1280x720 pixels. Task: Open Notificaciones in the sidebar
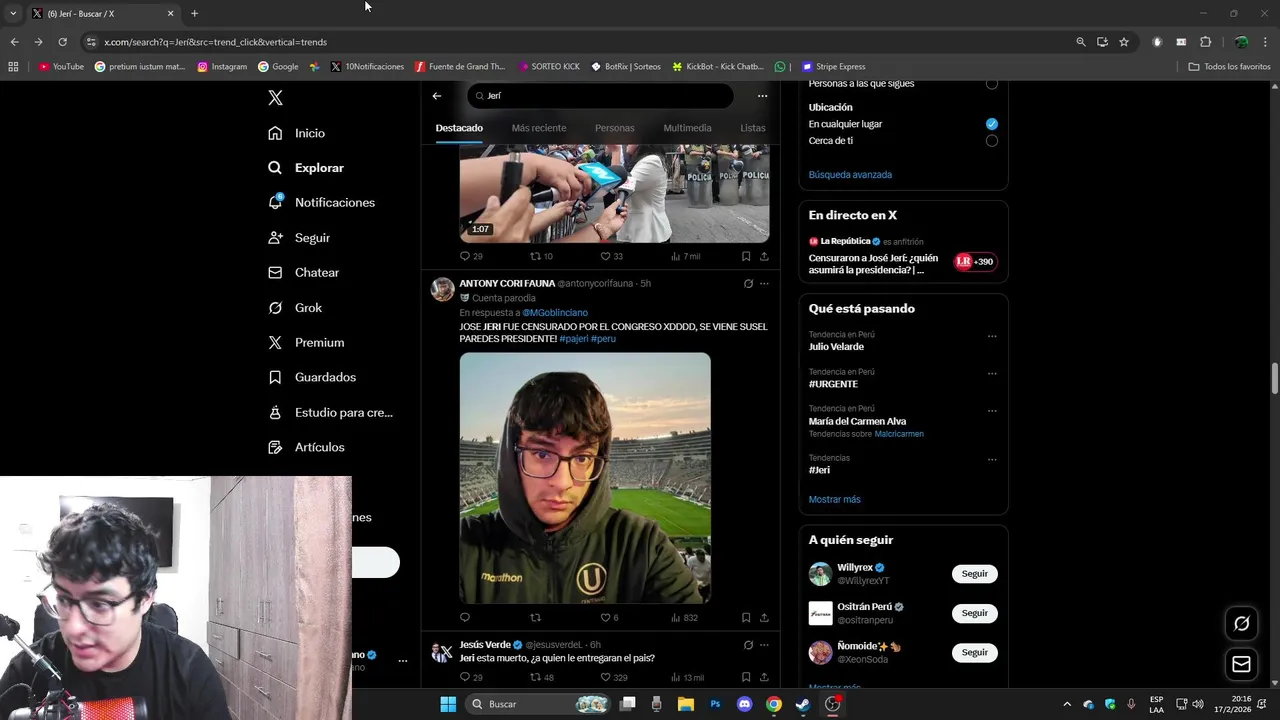tap(321, 202)
